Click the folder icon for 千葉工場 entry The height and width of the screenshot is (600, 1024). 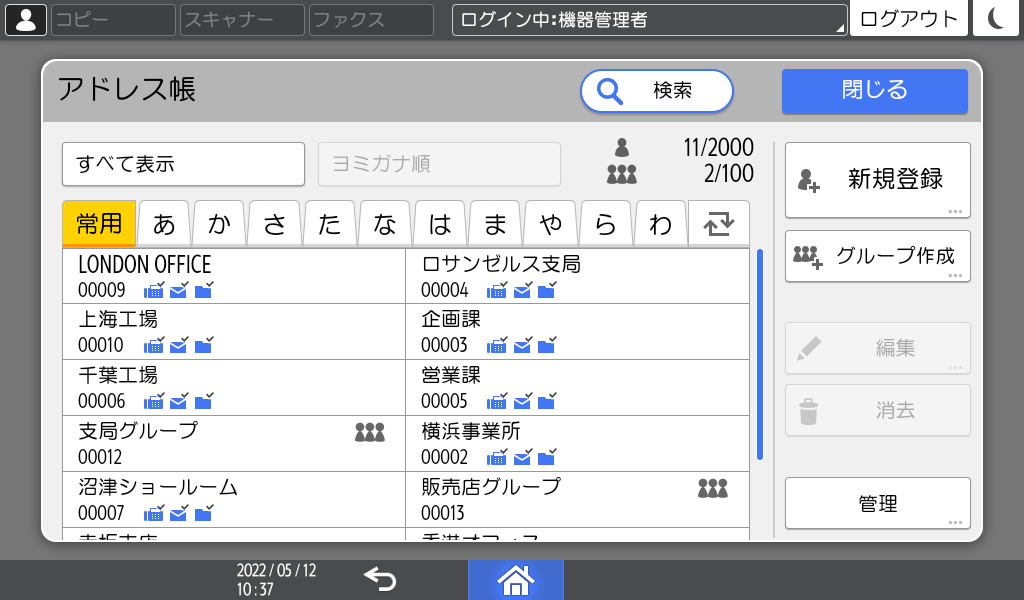[x=203, y=401]
